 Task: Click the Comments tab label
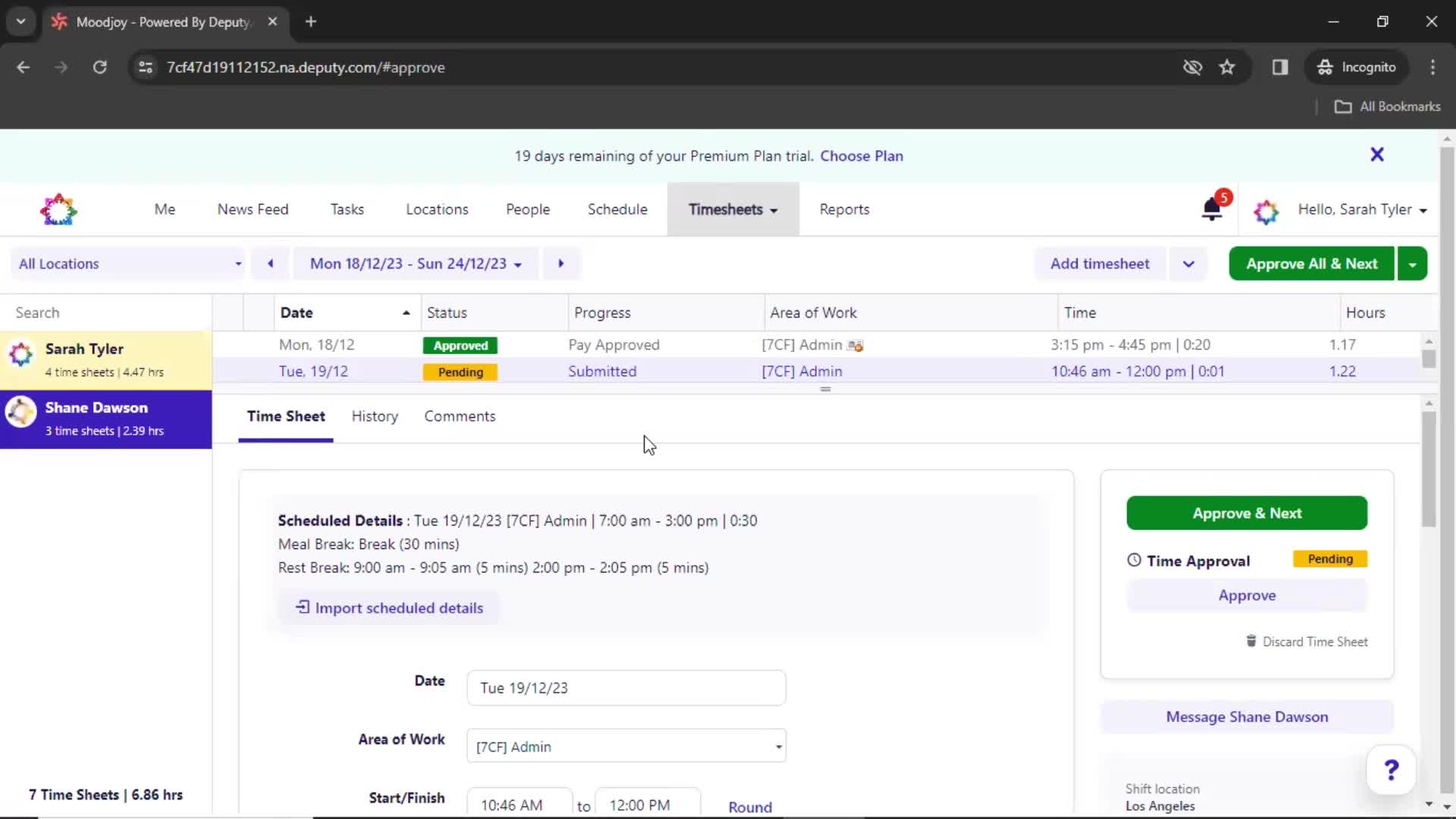click(x=459, y=415)
